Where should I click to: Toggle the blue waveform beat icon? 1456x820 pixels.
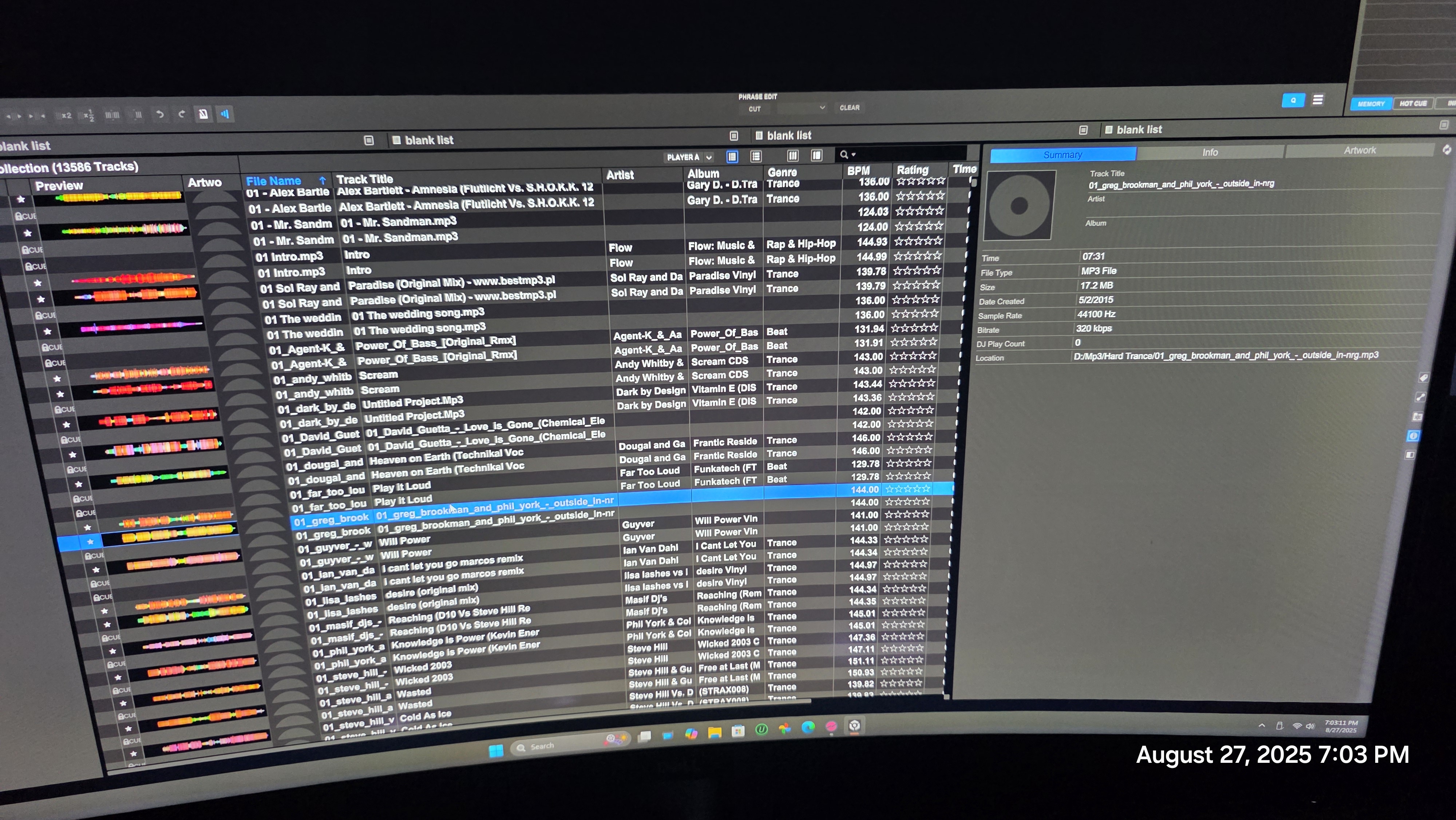(x=225, y=114)
